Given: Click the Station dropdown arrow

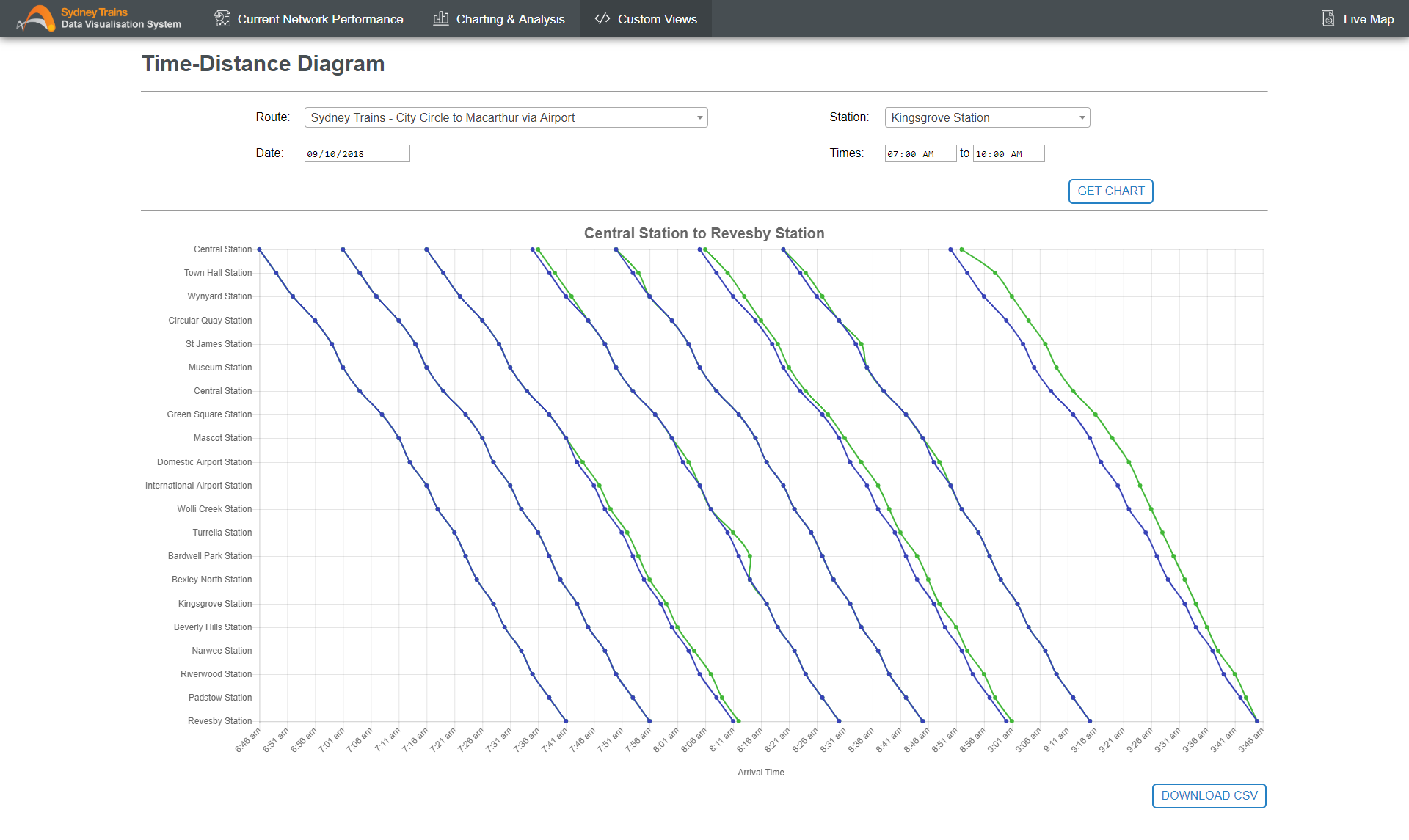Looking at the screenshot, I should 1082,118.
